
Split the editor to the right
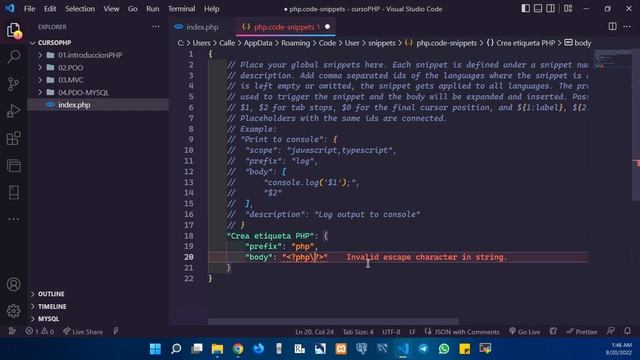(612, 27)
